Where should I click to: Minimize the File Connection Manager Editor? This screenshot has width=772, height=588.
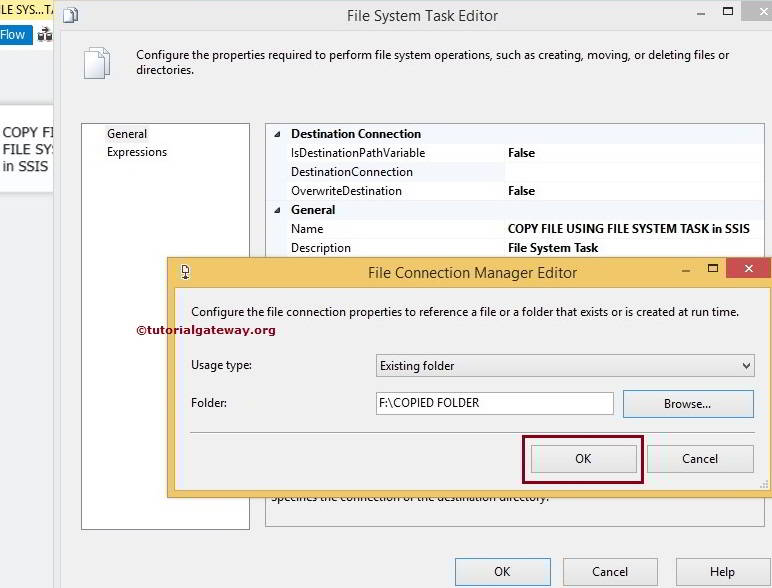(x=686, y=270)
